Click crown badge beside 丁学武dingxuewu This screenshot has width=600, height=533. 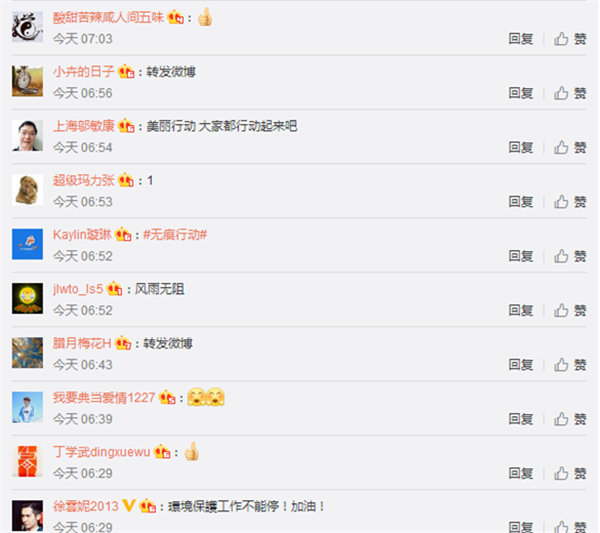(162, 452)
